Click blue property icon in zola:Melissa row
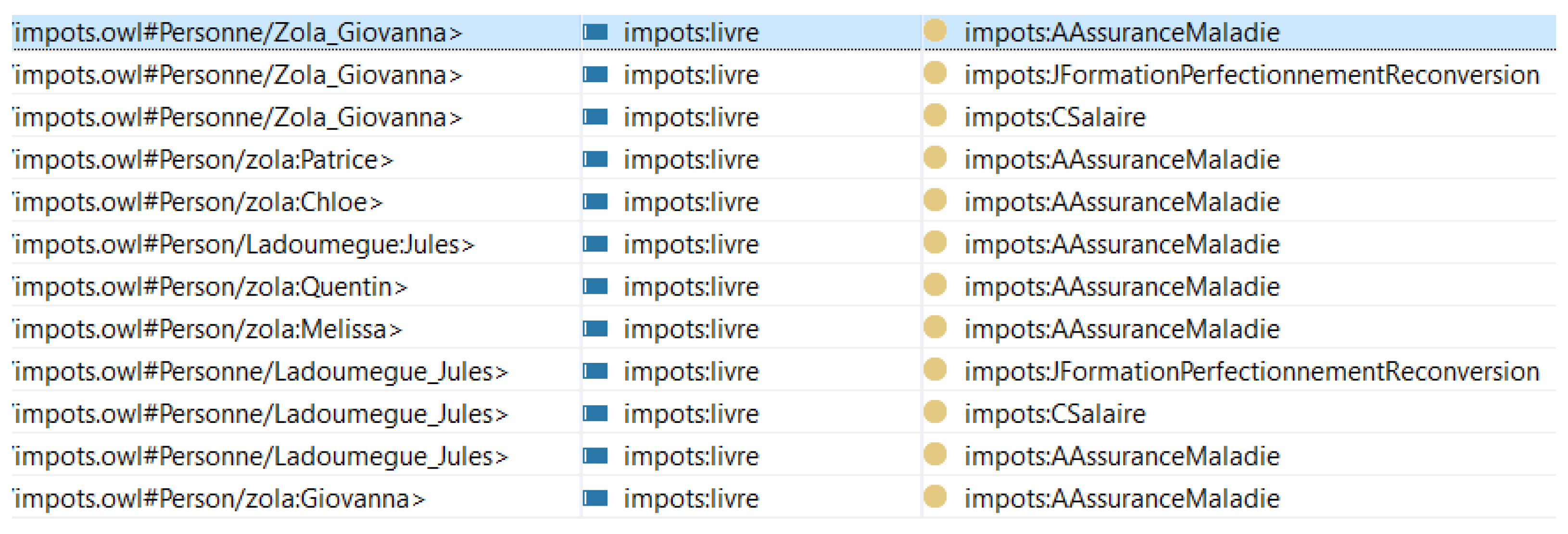1568x534 pixels. 594,329
